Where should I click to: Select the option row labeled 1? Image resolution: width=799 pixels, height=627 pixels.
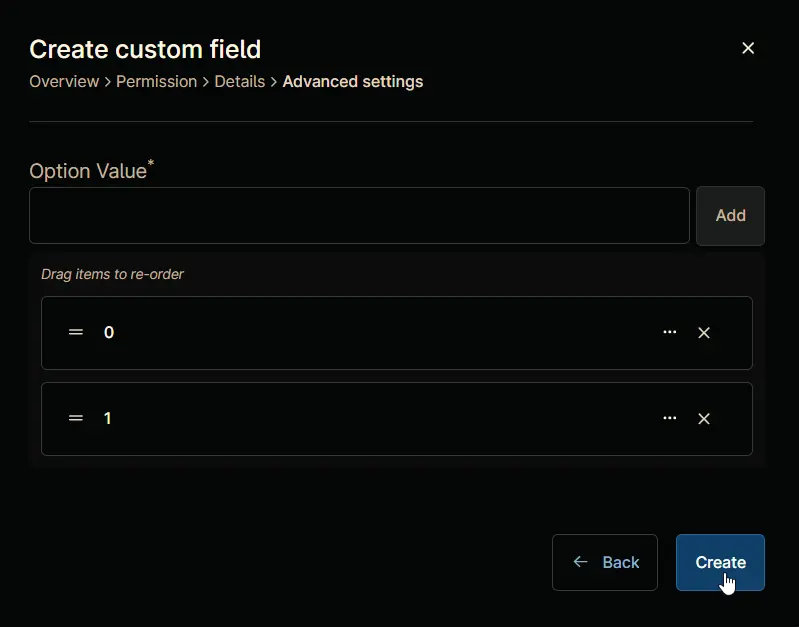point(396,419)
